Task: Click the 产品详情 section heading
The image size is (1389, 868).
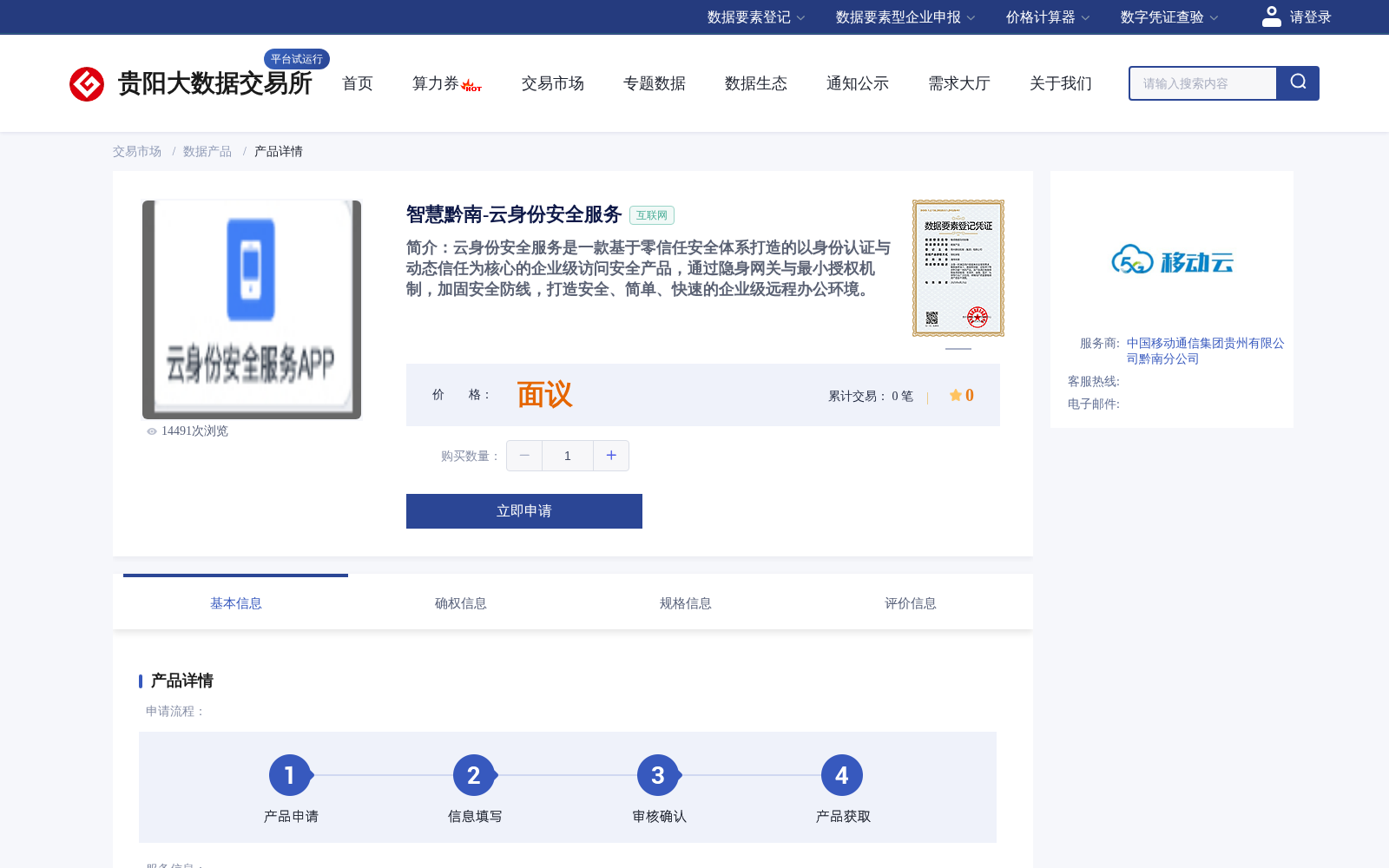Action: point(182,681)
